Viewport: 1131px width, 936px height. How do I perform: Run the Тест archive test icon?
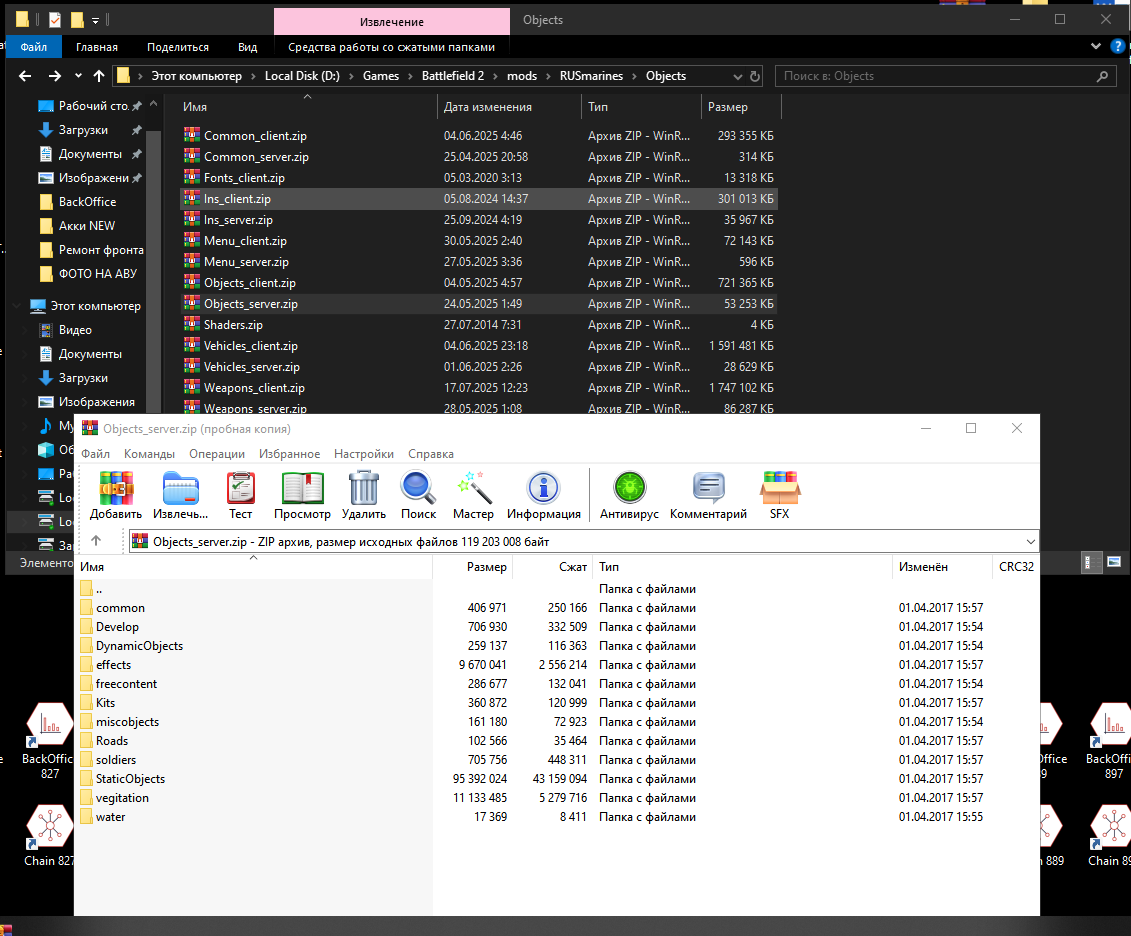point(240,488)
